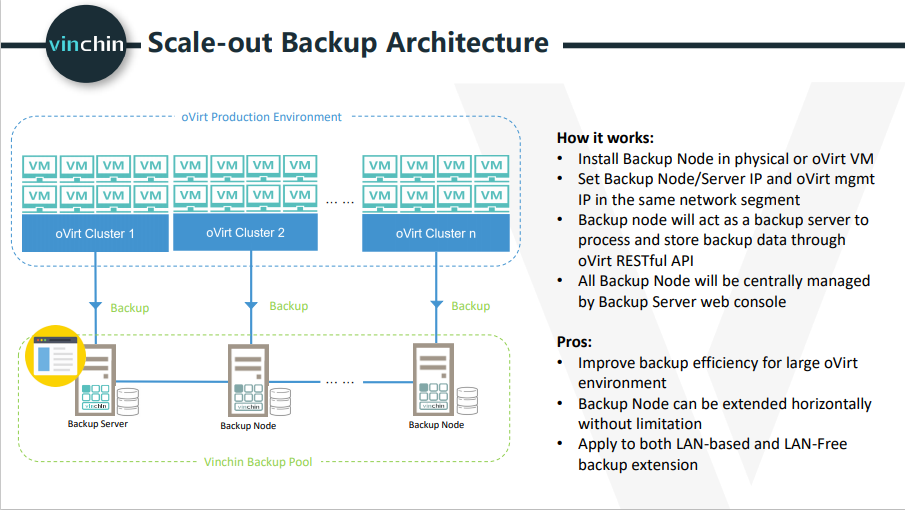Click the database disk beside middle Backup Node
This screenshot has width=905, height=510.
280,402
